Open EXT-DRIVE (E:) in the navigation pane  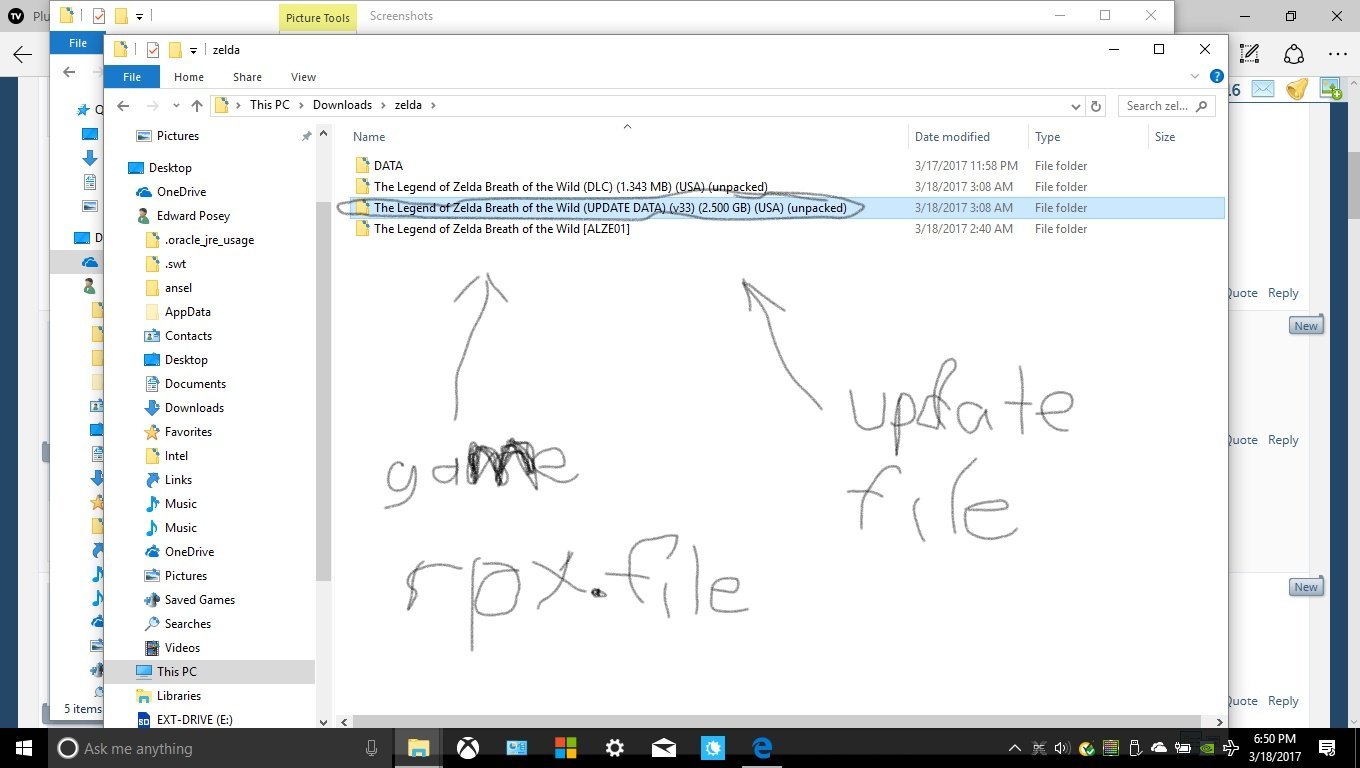click(194, 720)
